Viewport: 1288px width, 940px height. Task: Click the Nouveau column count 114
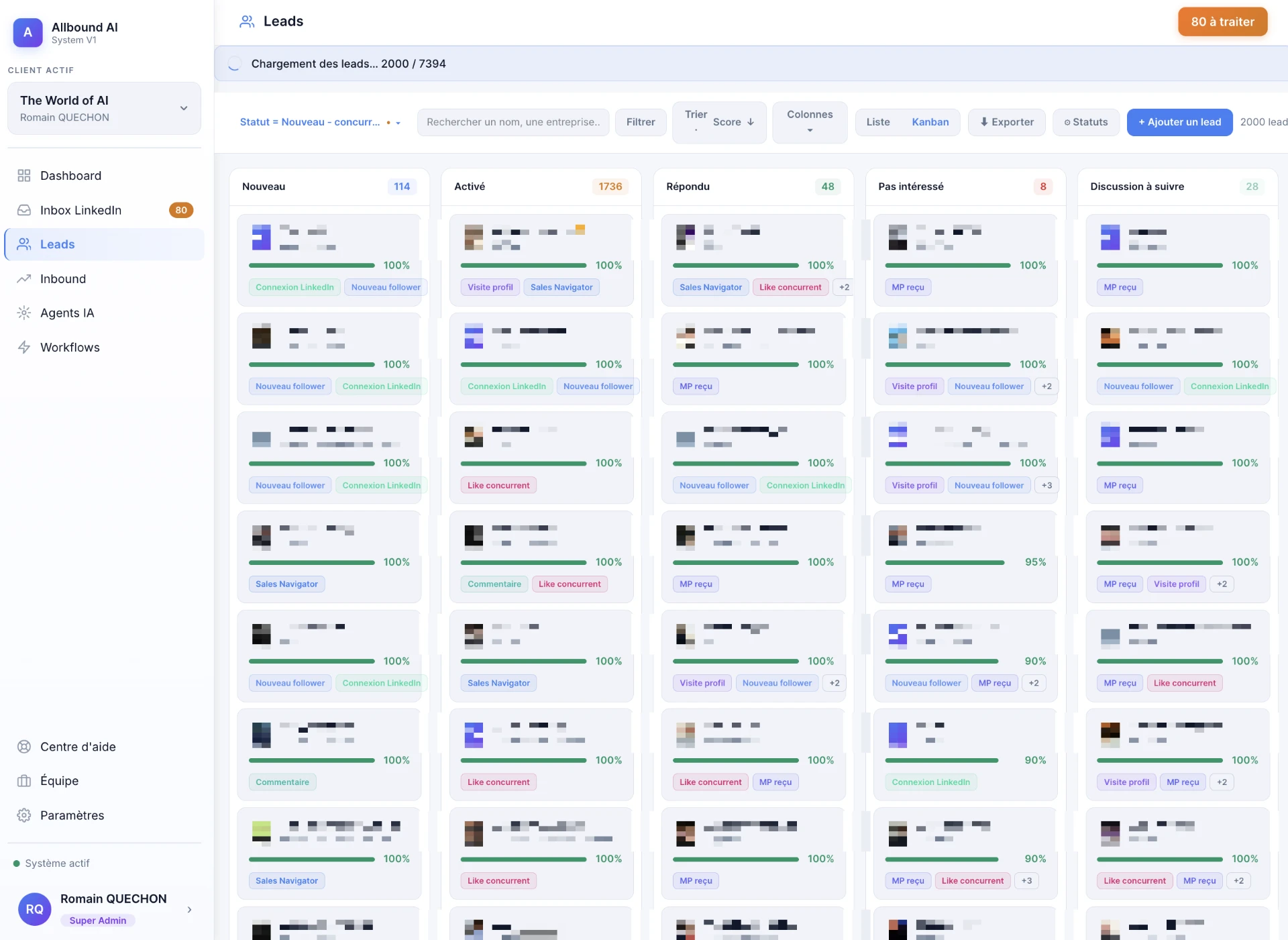[x=402, y=187]
